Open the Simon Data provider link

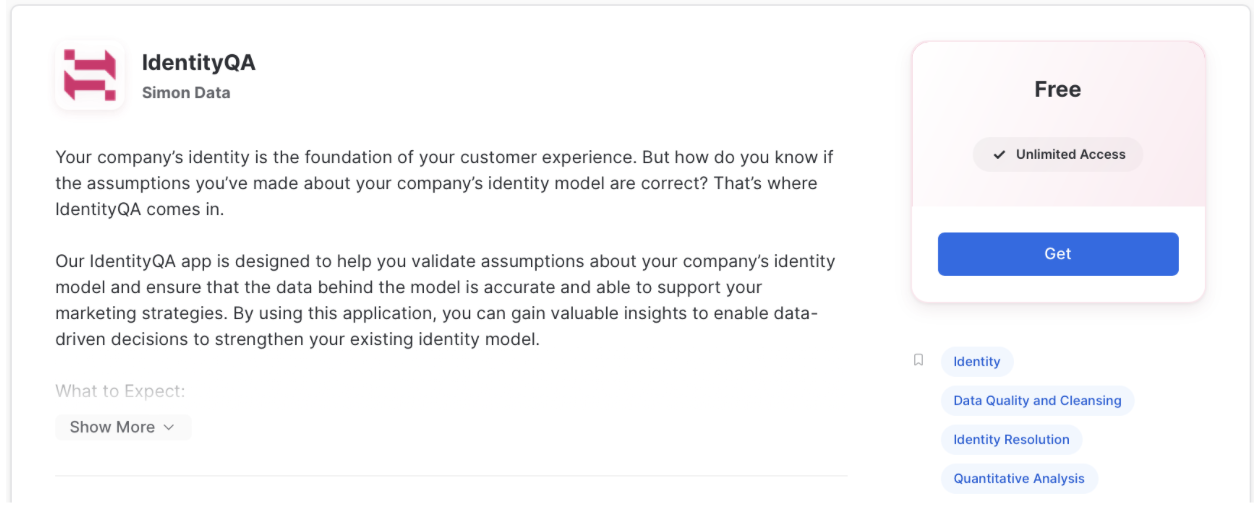[186, 93]
